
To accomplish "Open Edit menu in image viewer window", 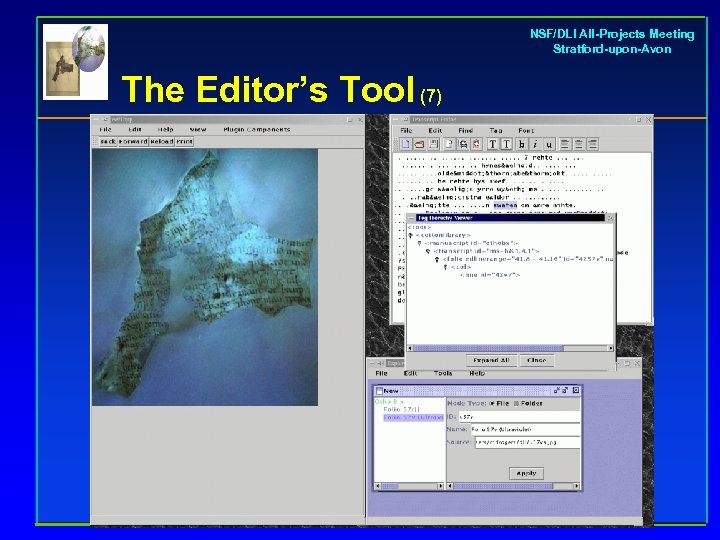I will pos(135,129).
